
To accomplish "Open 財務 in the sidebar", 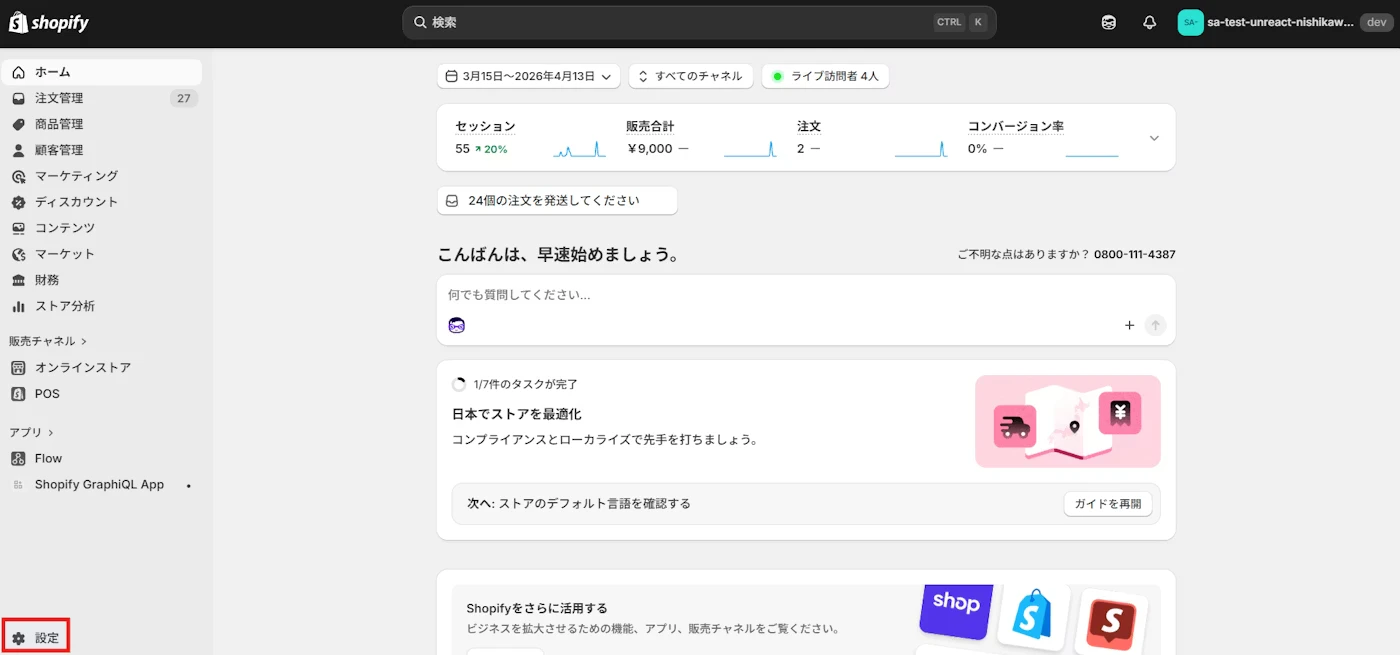I will coord(102,280).
